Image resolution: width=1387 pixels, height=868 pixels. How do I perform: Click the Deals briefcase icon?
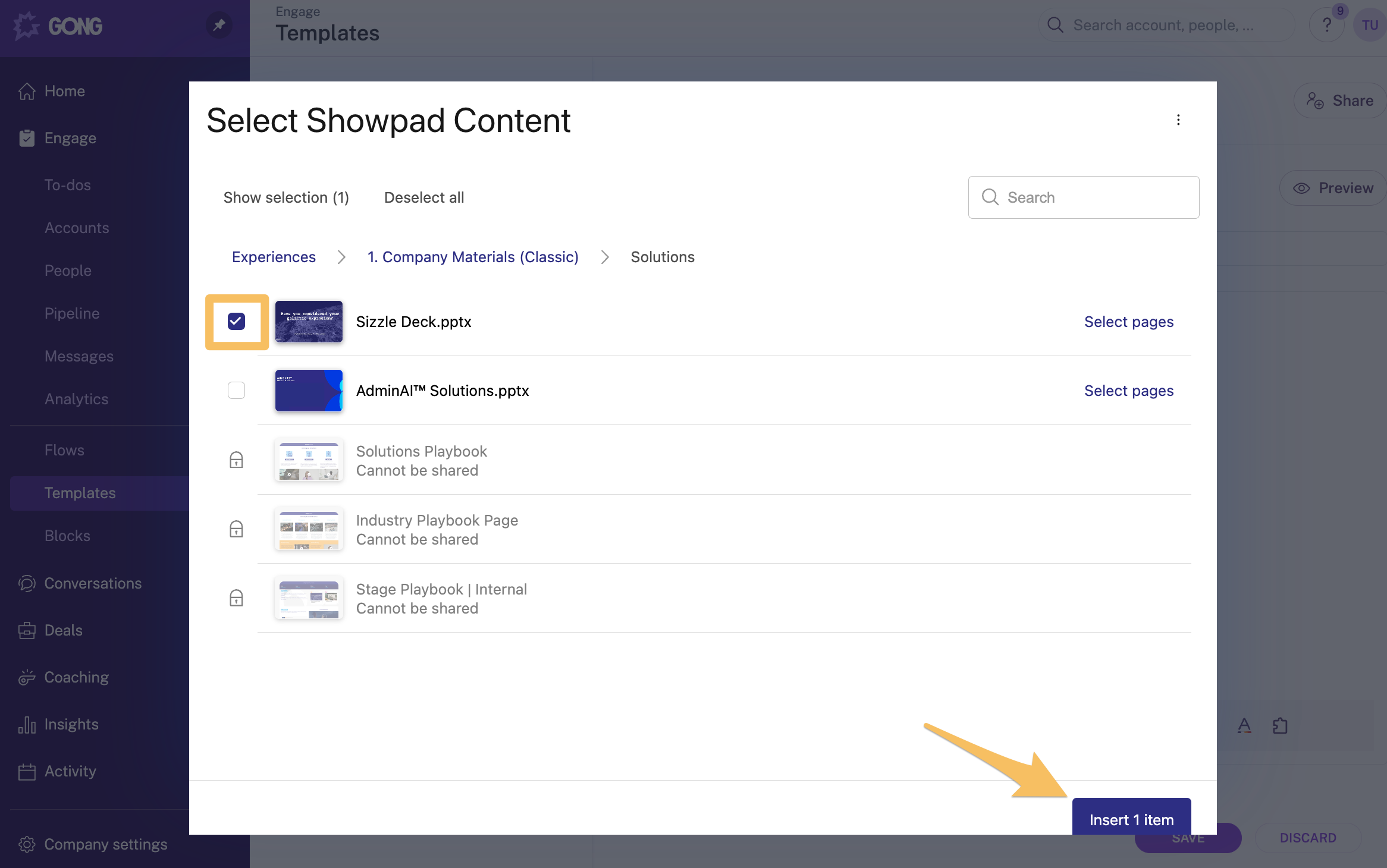coord(27,630)
